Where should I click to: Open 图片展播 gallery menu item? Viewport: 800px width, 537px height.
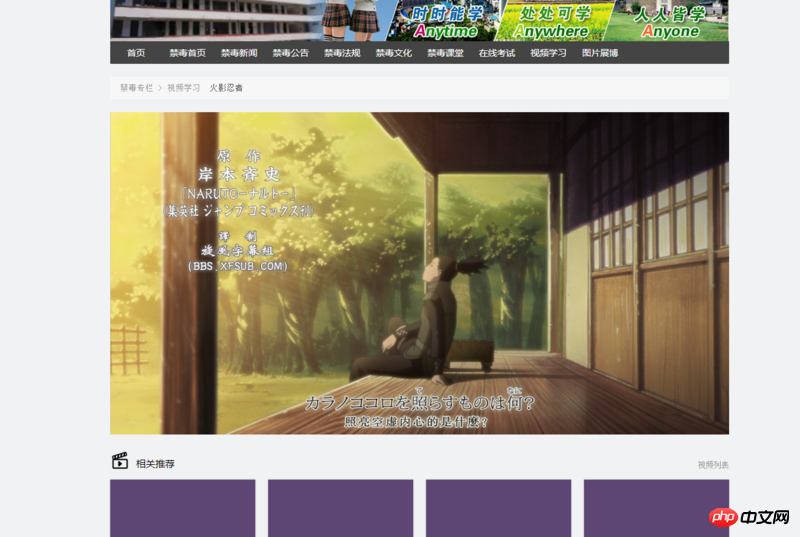click(x=599, y=53)
